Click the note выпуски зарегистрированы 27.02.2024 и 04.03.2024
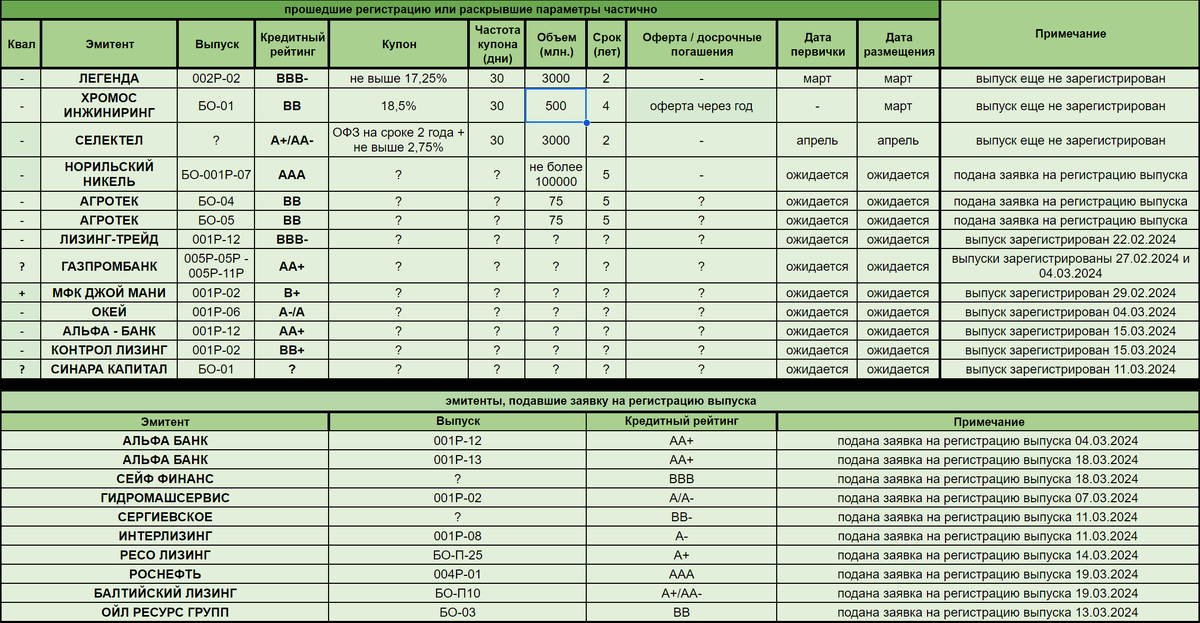Viewport: 1200px width, 623px height. 1070,266
